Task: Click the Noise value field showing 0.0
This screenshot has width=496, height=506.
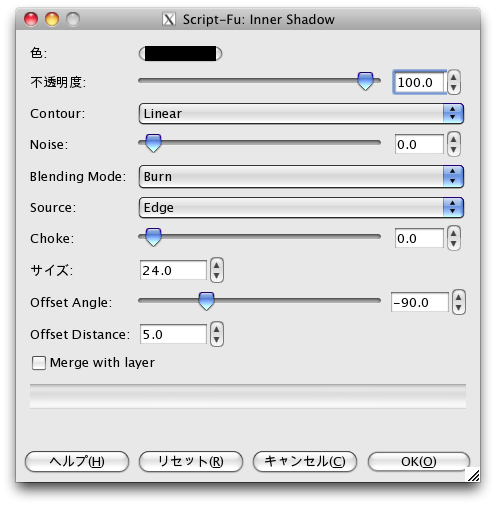Action: [419, 144]
